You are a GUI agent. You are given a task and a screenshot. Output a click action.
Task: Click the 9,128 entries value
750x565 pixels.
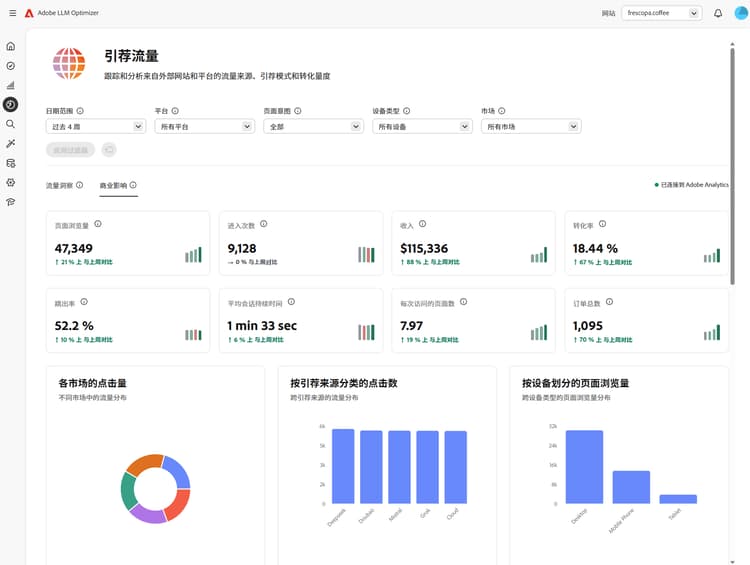point(242,248)
